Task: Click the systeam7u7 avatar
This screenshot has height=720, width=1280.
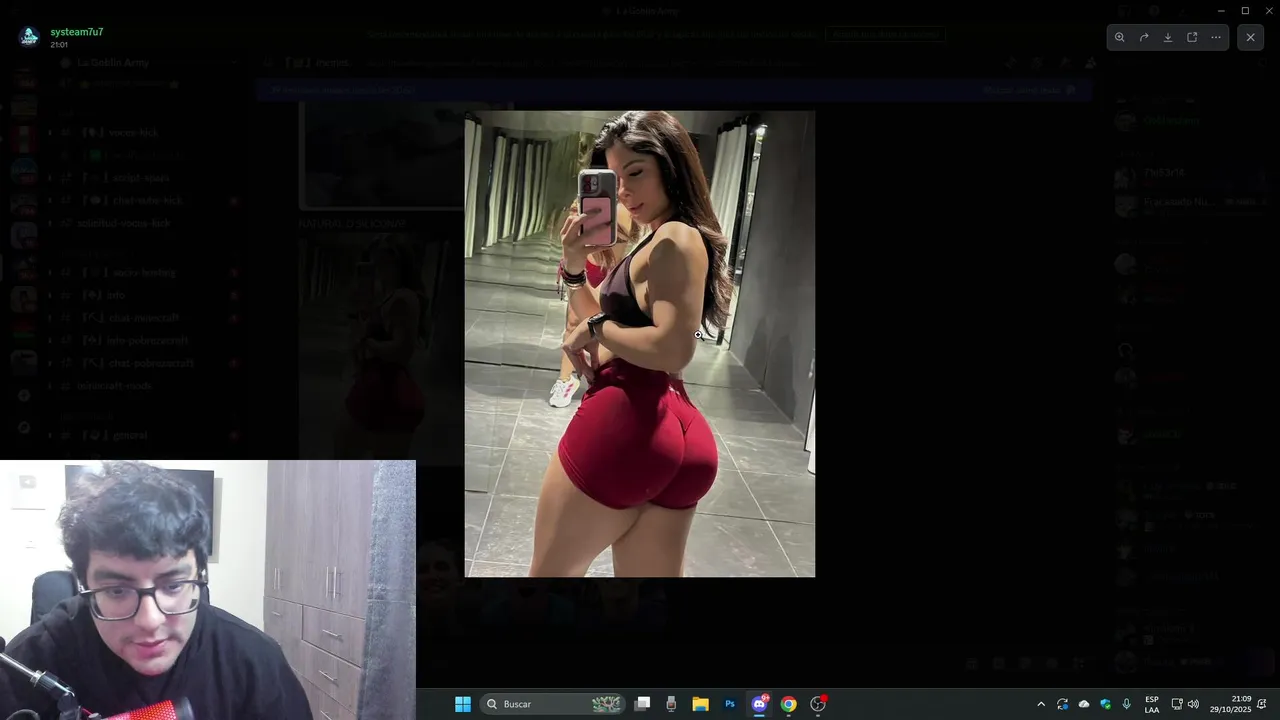Action: (x=29, y=37)
